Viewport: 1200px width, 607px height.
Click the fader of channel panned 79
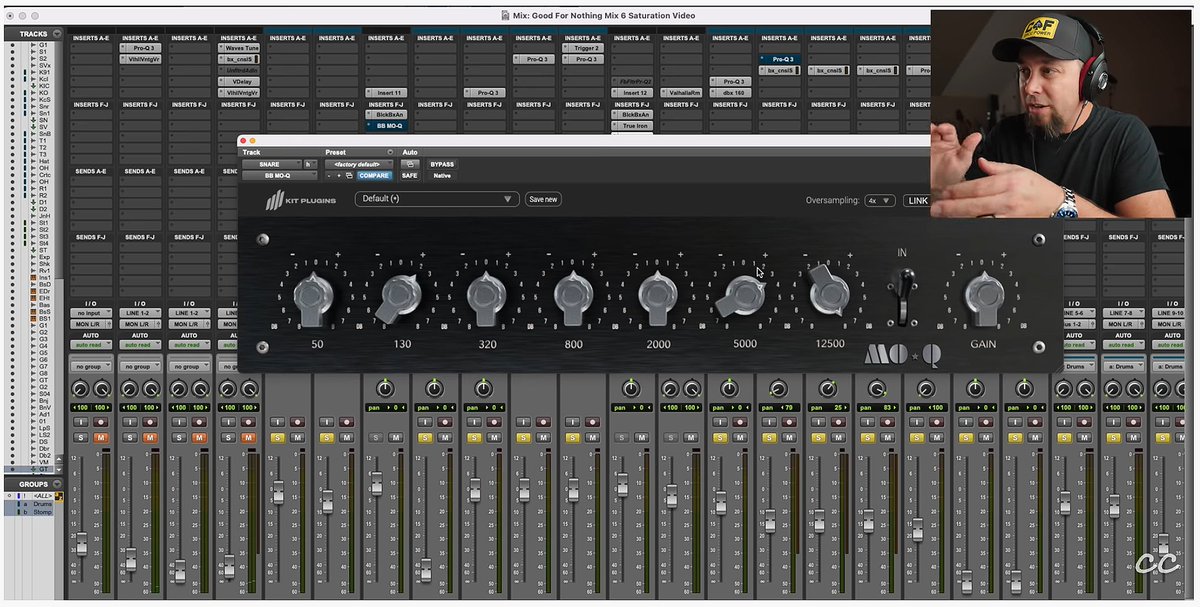pos(769,521)
